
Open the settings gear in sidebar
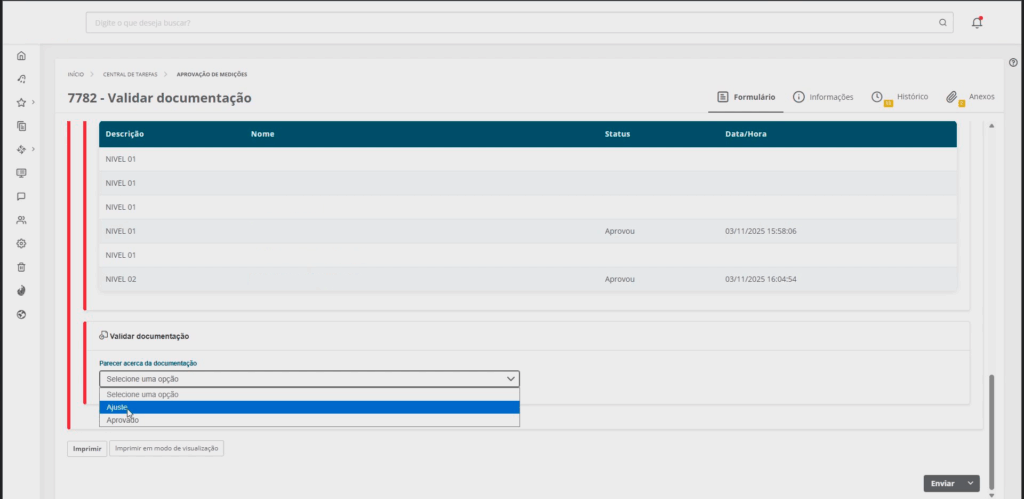(x=21, y=243)
